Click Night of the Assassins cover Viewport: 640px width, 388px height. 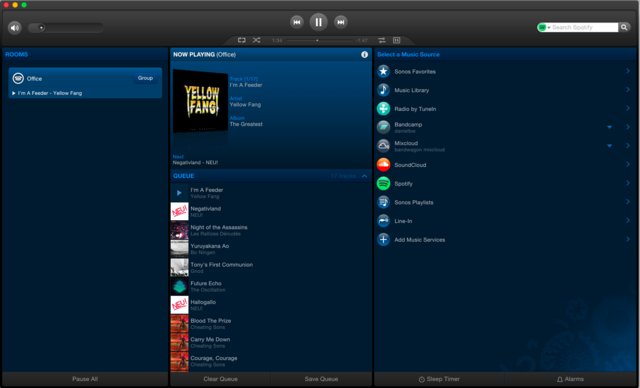[179, 230]
